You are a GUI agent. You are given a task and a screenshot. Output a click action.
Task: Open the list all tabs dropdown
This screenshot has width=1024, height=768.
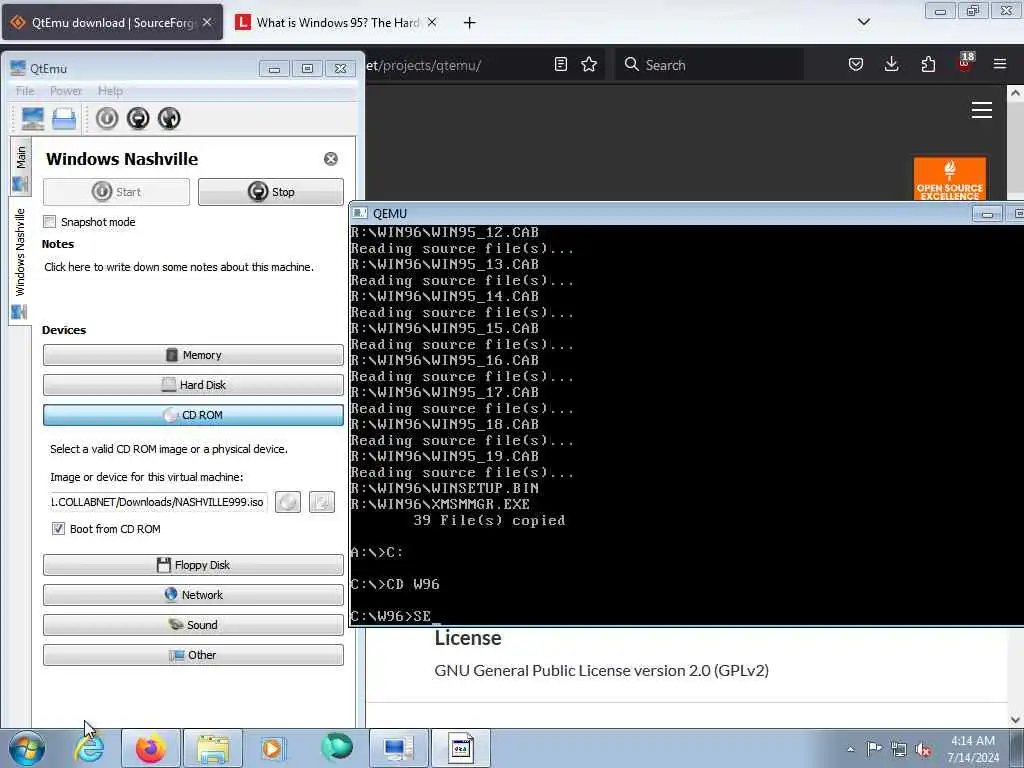tap(864, 22)
